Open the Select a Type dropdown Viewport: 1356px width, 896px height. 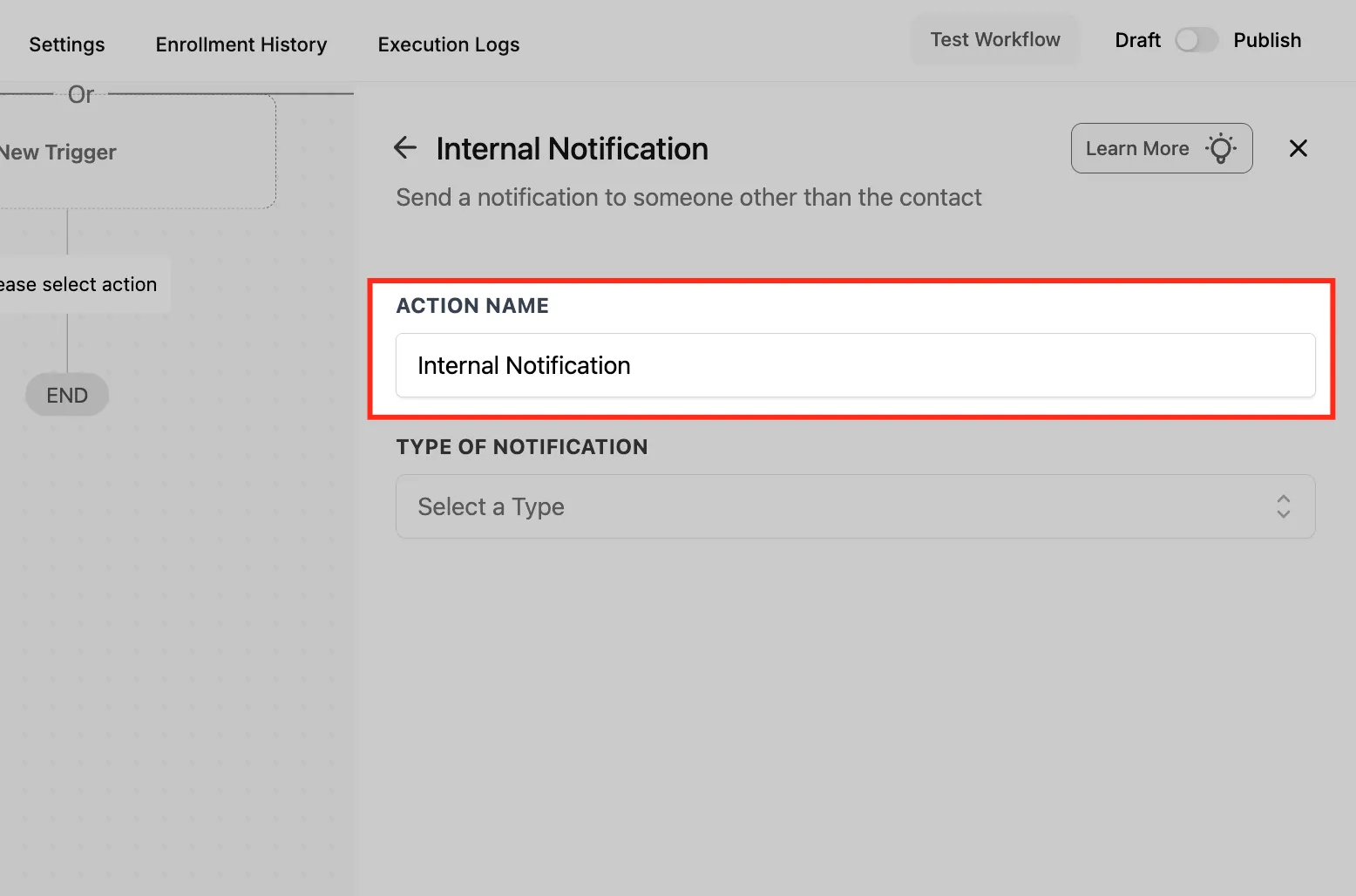(x=855, y=506)
